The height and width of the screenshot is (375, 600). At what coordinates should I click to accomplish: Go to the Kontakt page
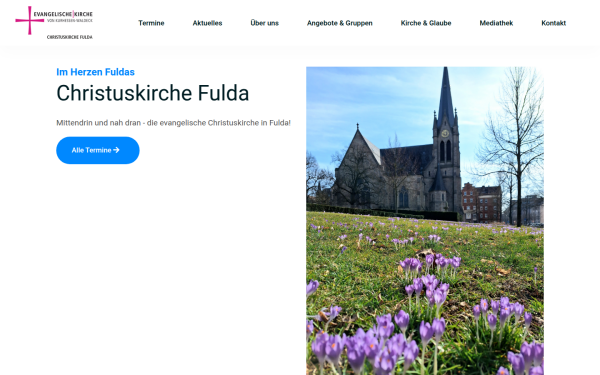coord(553,23)
